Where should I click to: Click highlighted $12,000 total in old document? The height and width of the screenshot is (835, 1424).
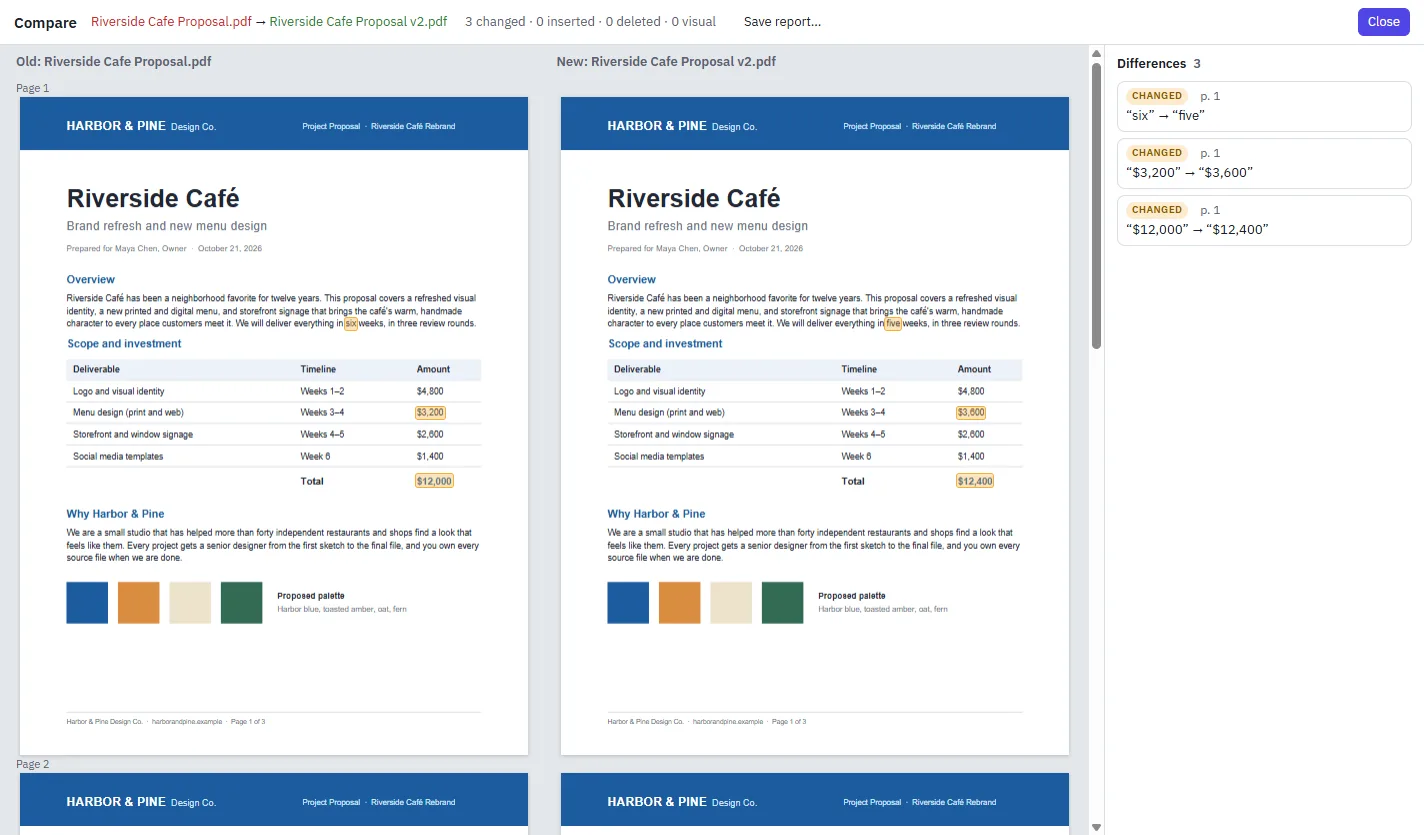(x=434, y=481)
